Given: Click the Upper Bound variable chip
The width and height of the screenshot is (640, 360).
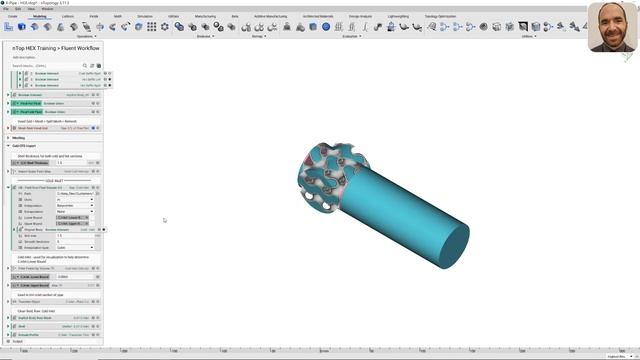Looking at the screenshot, I should (73, 224).
